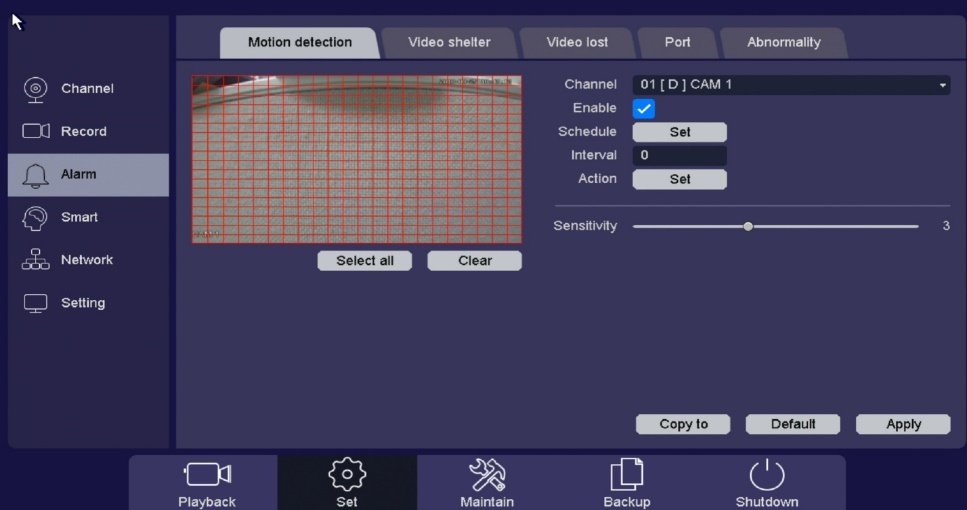Click the Network topology icon

[36, 260]
